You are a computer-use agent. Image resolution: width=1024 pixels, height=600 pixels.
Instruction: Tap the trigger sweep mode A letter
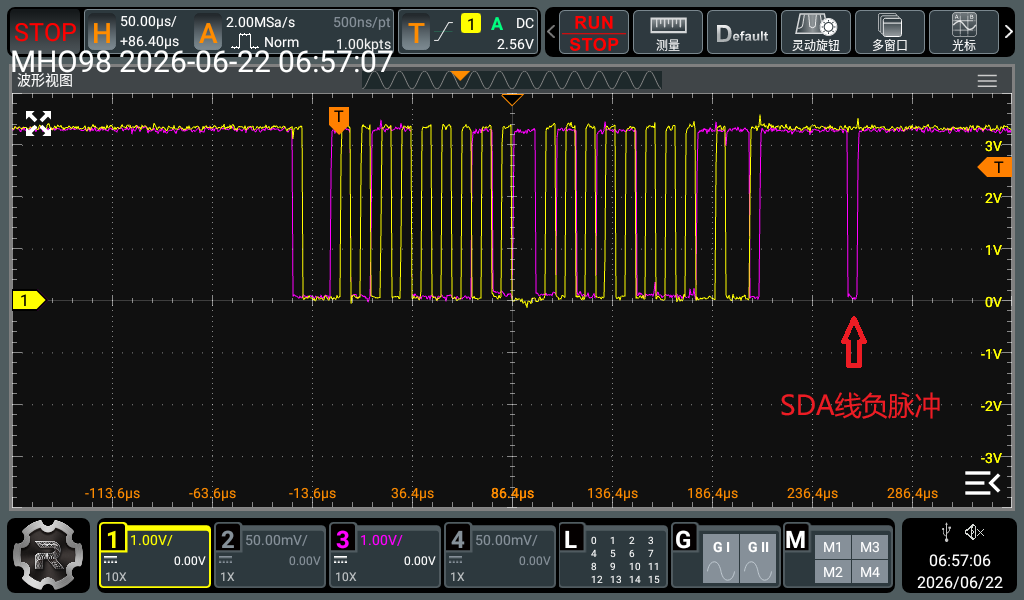tap(497, 24)
